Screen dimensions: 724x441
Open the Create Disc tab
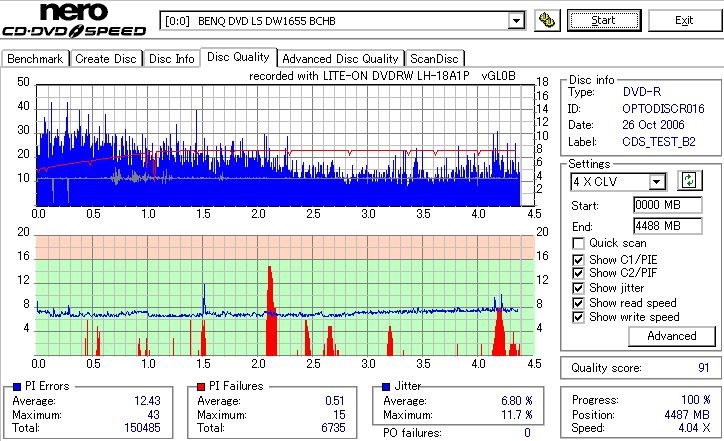click(x=106, y=59)
